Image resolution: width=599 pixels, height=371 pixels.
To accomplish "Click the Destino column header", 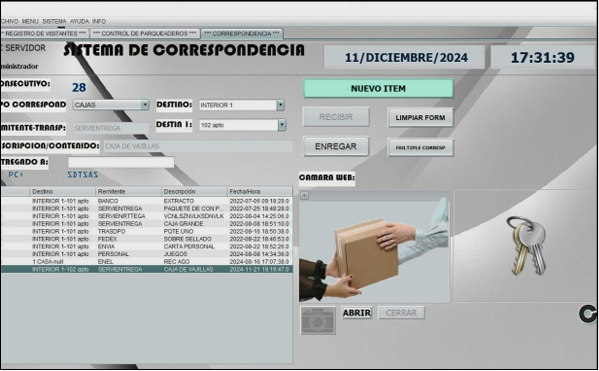I will click(62, 191).
